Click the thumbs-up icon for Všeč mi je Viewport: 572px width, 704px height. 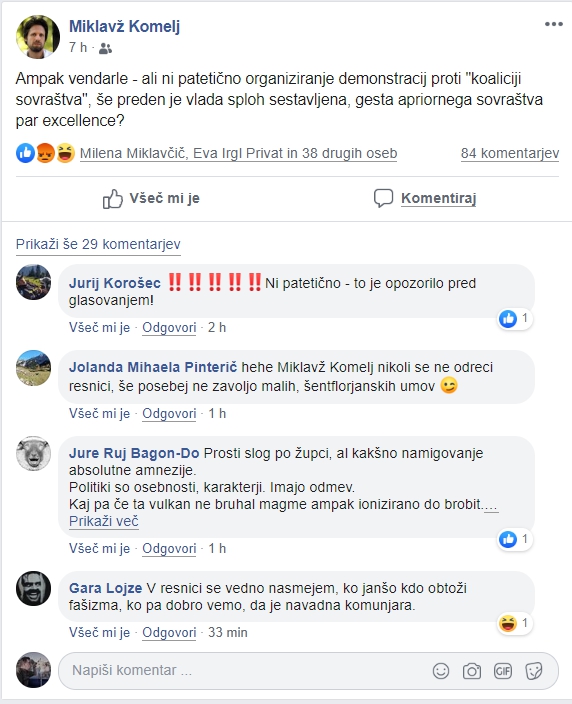coord(113,198)
